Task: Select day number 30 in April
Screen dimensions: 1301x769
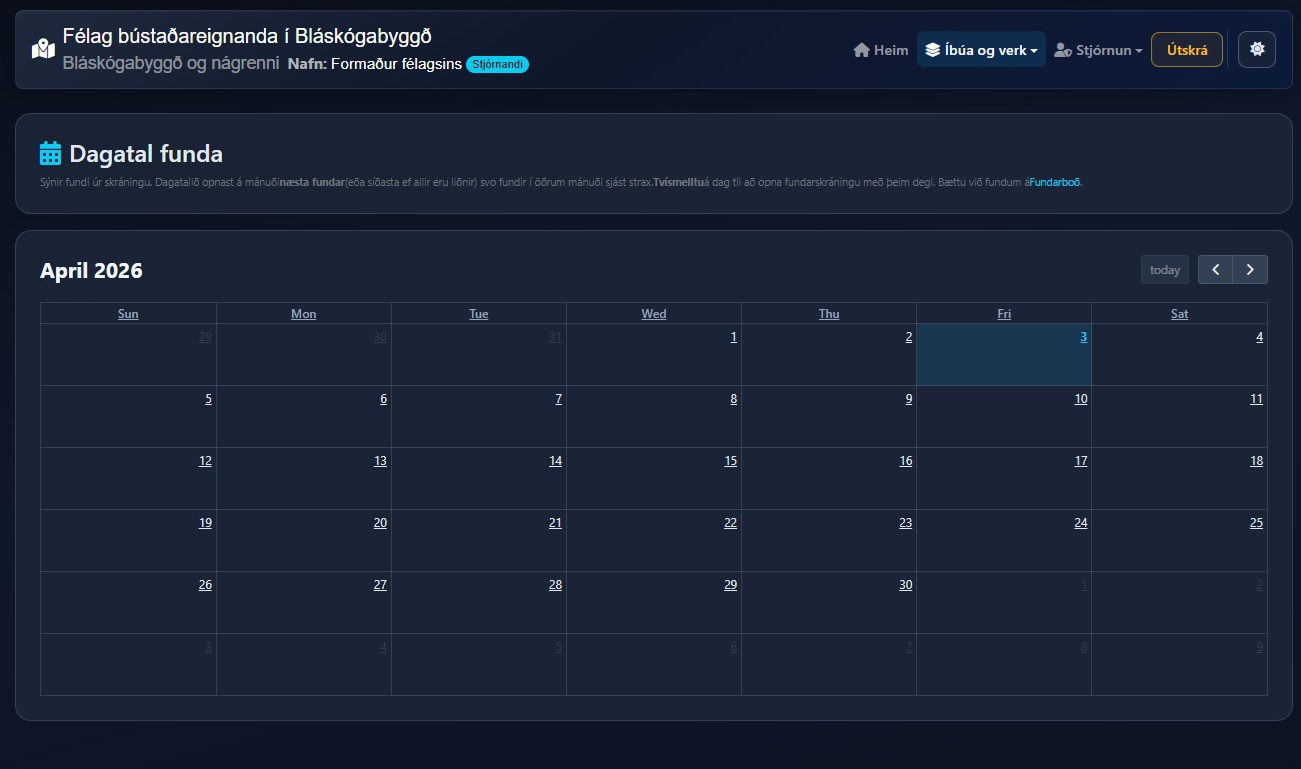Action: 905,585
